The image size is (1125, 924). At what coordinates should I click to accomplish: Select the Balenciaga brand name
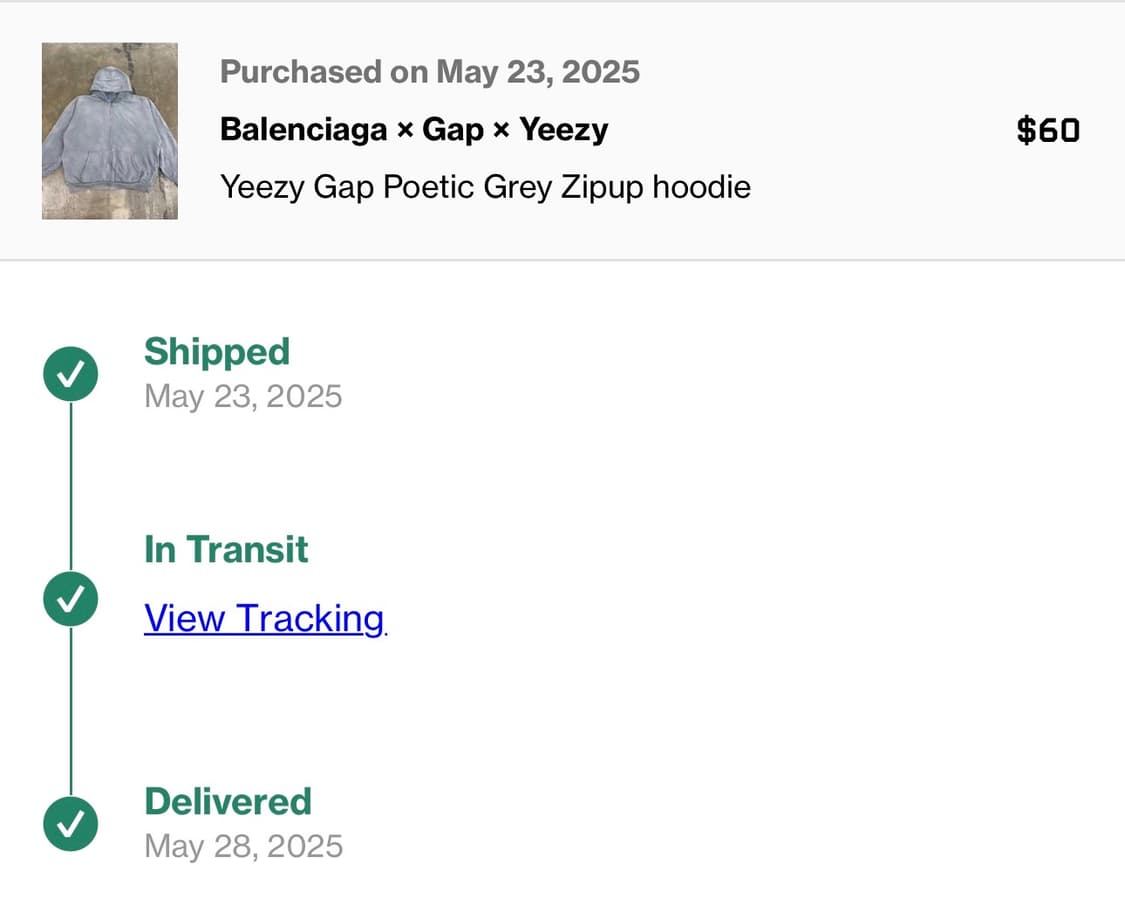point(303,130)
